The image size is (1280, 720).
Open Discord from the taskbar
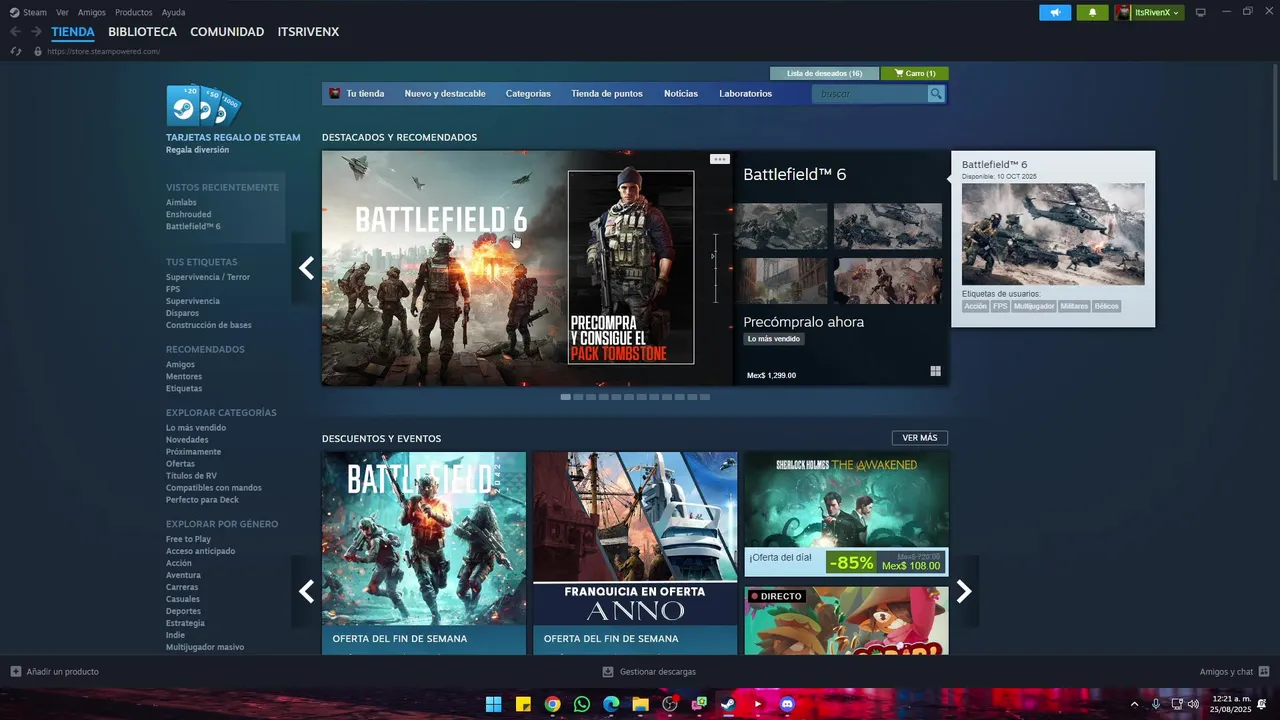pos(787,704)
